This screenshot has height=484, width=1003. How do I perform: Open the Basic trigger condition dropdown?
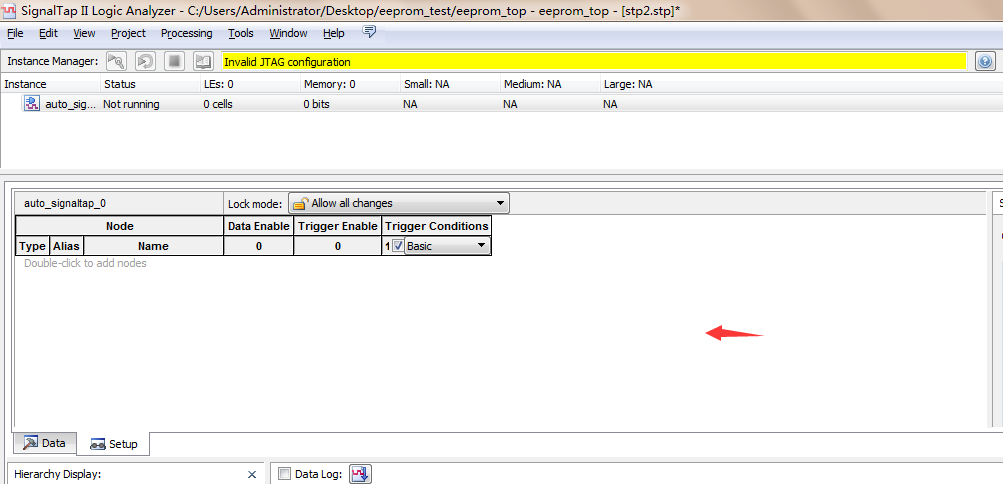448,246
